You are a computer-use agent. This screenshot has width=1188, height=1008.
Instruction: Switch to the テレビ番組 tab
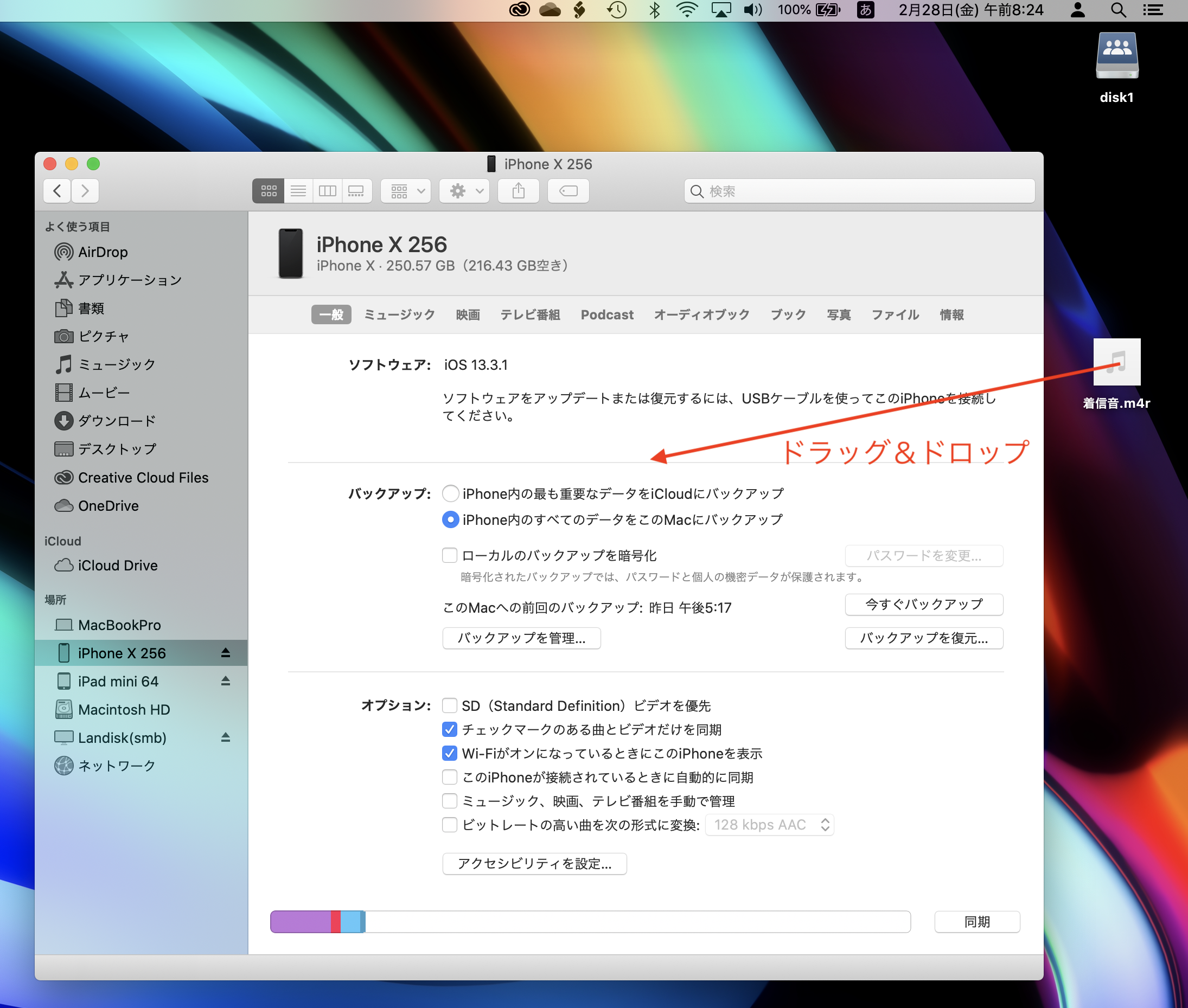(530, 314)
